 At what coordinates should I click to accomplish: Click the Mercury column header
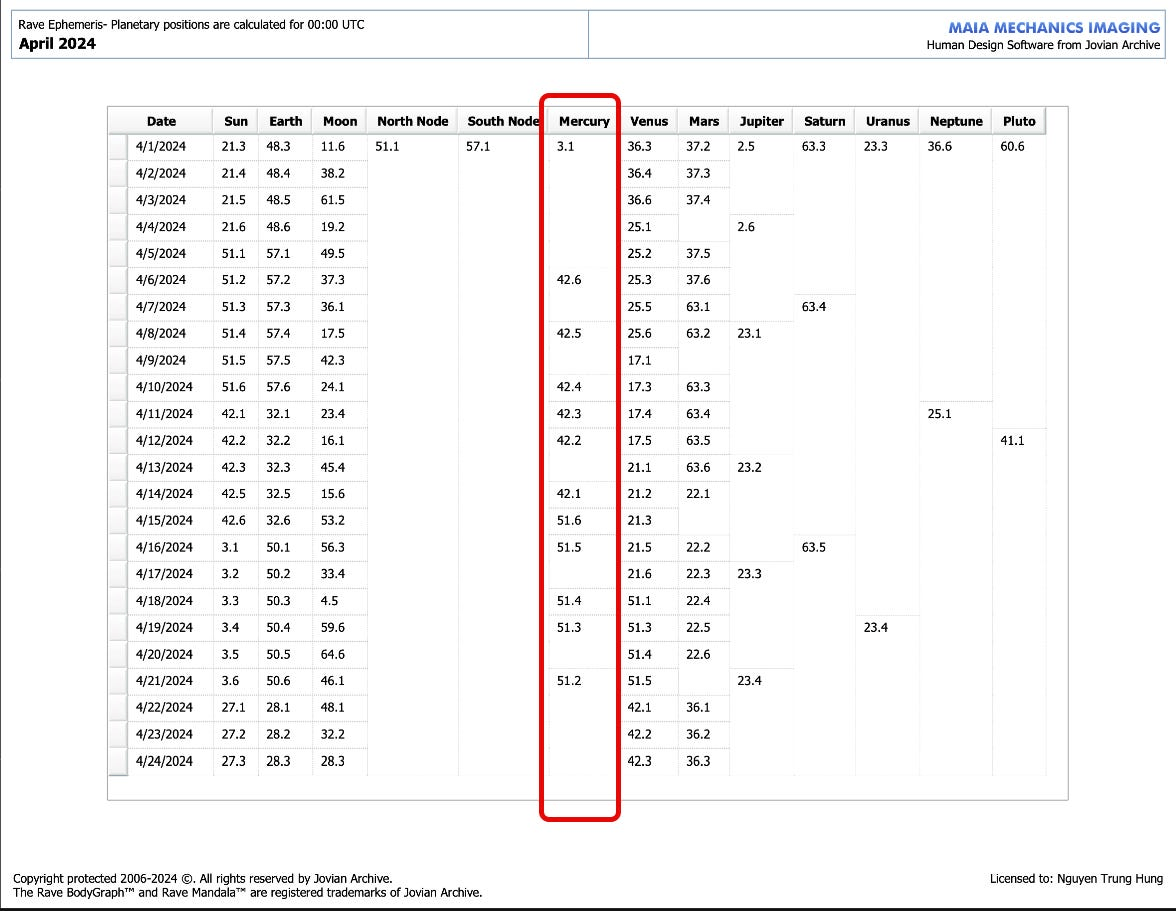(584, 121)
